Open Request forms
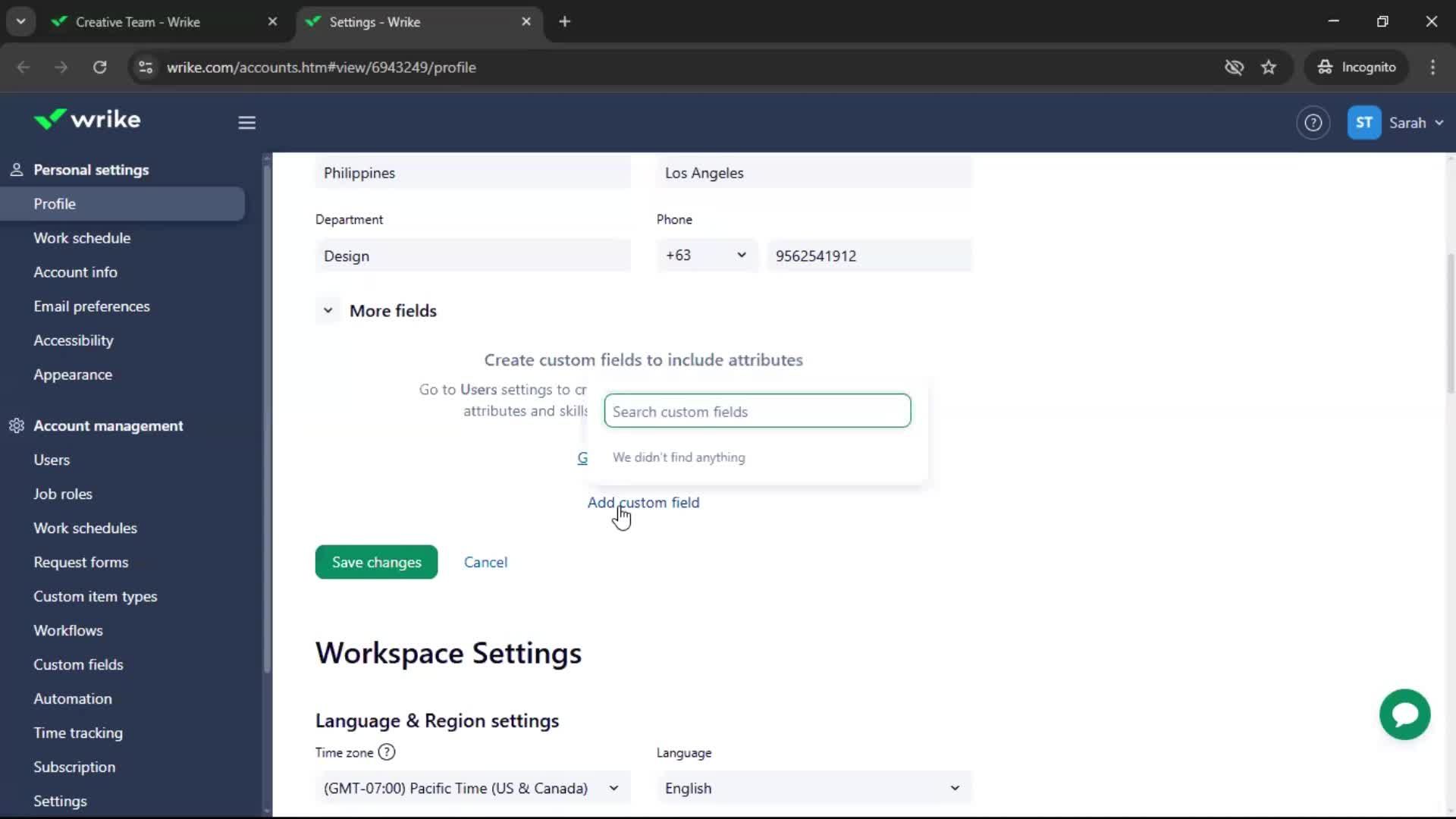 pos(81,562)
